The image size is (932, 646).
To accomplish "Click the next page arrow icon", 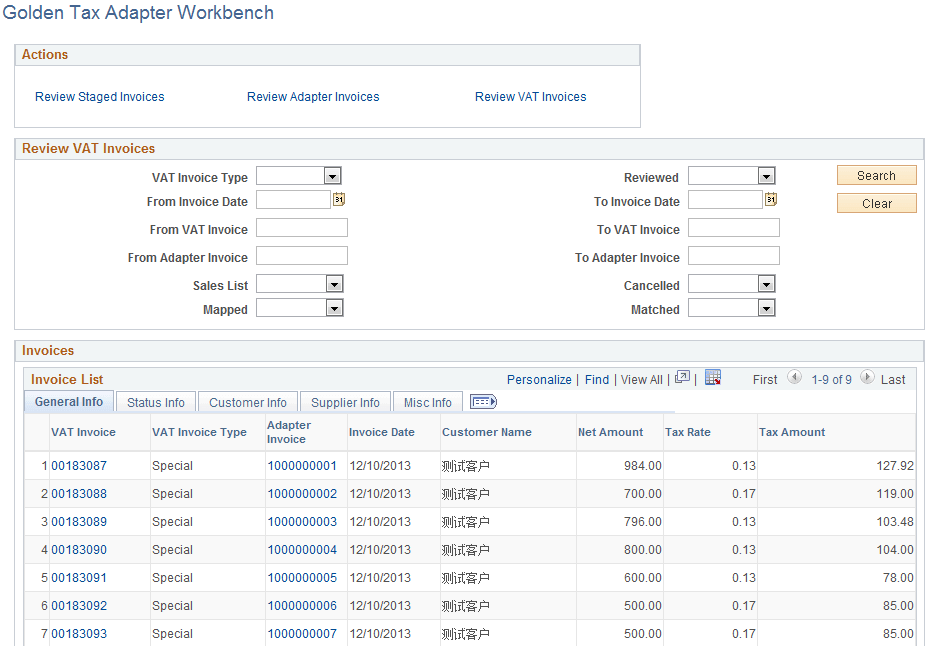I will pyautogui.click(x=868, y=379).
